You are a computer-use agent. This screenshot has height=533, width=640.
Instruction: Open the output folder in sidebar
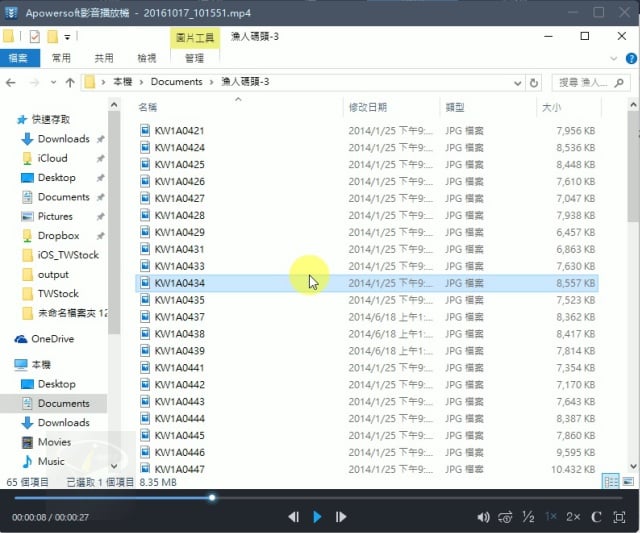[x=53, y=275]
